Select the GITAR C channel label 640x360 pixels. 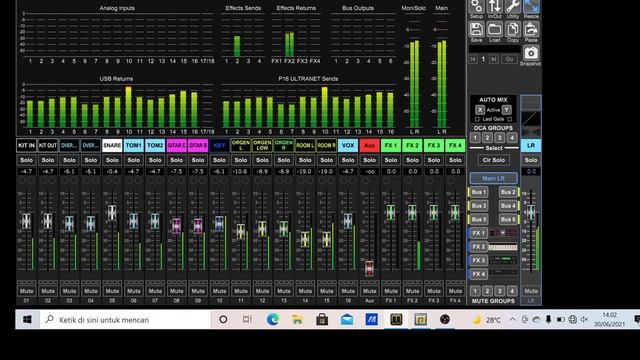[x=176, y=145]
